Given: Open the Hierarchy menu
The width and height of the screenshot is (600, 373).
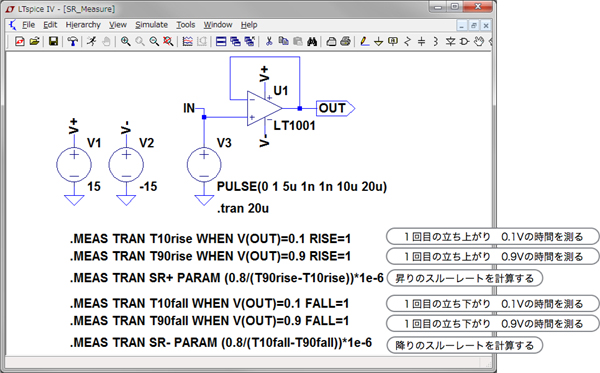Looking at the screenshot, I should tap(83, 25).
